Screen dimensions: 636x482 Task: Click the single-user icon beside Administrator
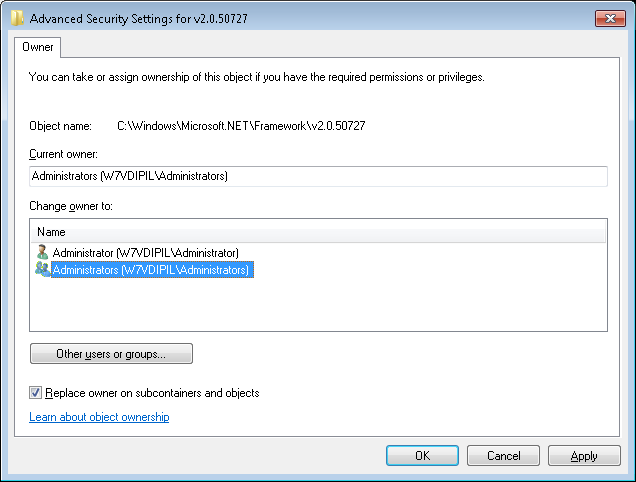[x=42, y=252]
